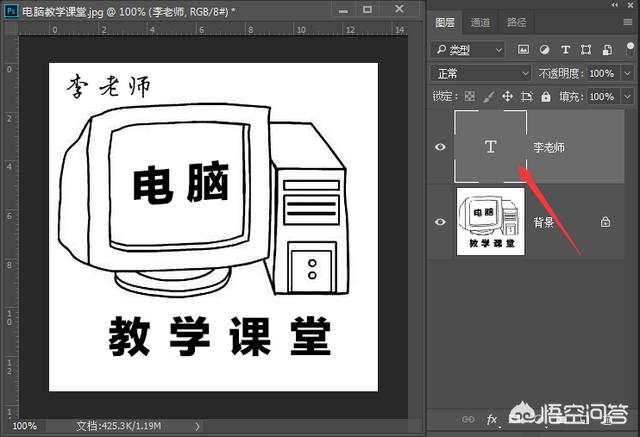640x437 pixels.
Task: Expand the 不透明度 opacity slider arrow
Action: 626,73
